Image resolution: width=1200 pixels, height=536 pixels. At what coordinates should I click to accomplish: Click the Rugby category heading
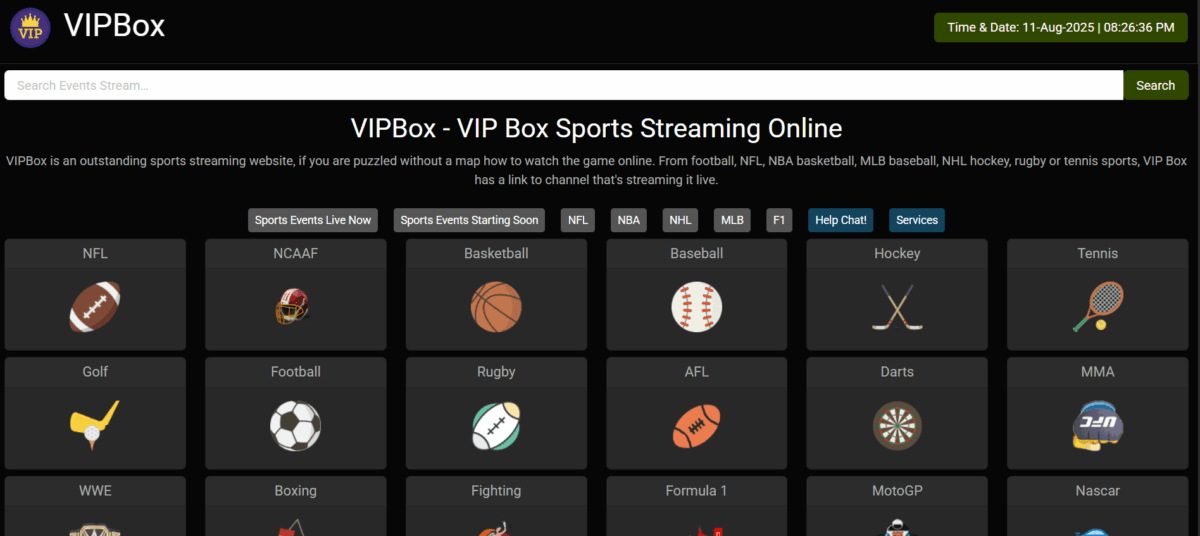tap(496, 371)
